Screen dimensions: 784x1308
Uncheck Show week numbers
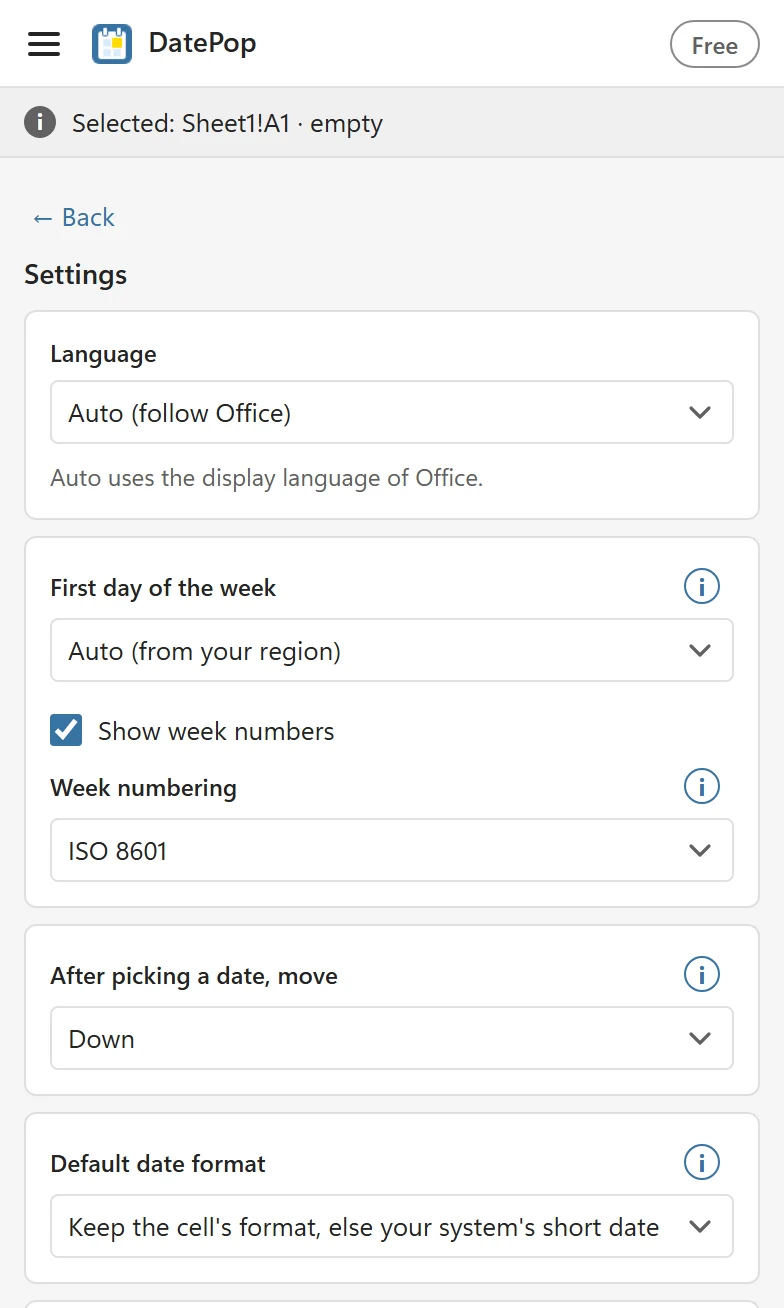[x=66, y=730]
